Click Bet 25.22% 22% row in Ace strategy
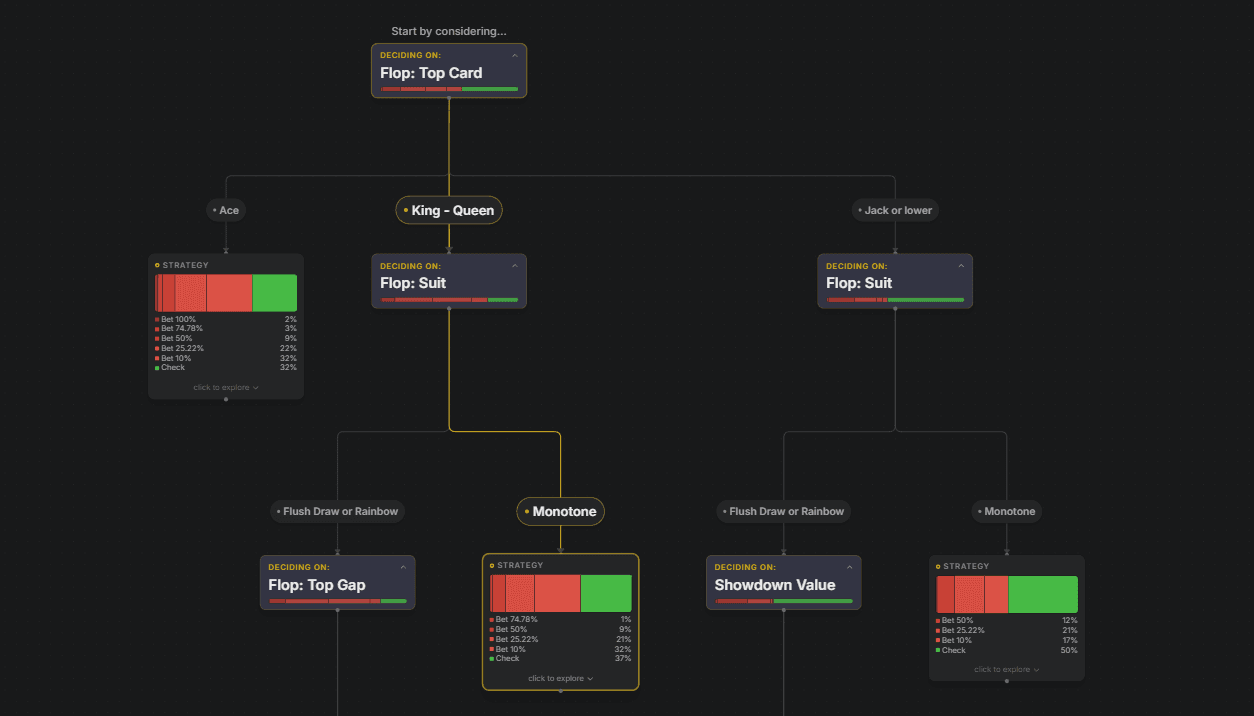The width and height of the screenshot is (1254, 716). (x=226, y=348)
